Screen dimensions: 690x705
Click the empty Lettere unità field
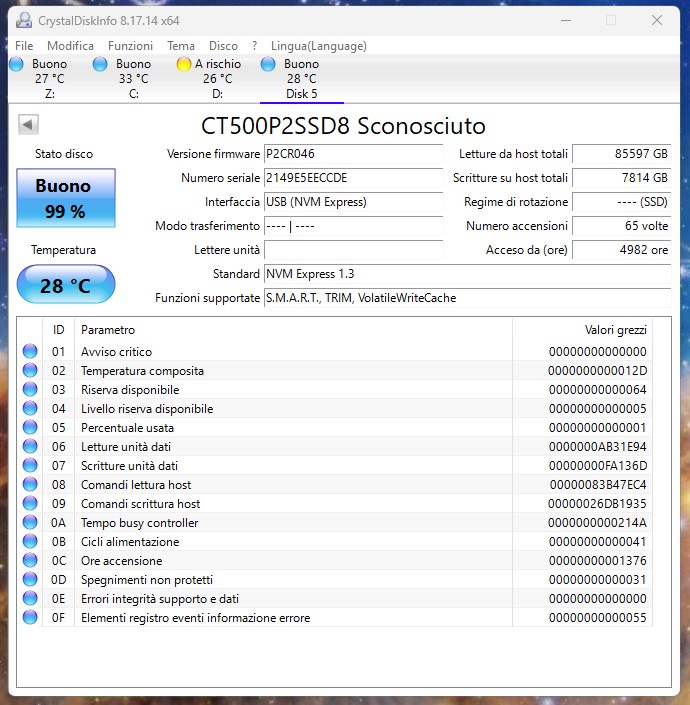(353, 250)
